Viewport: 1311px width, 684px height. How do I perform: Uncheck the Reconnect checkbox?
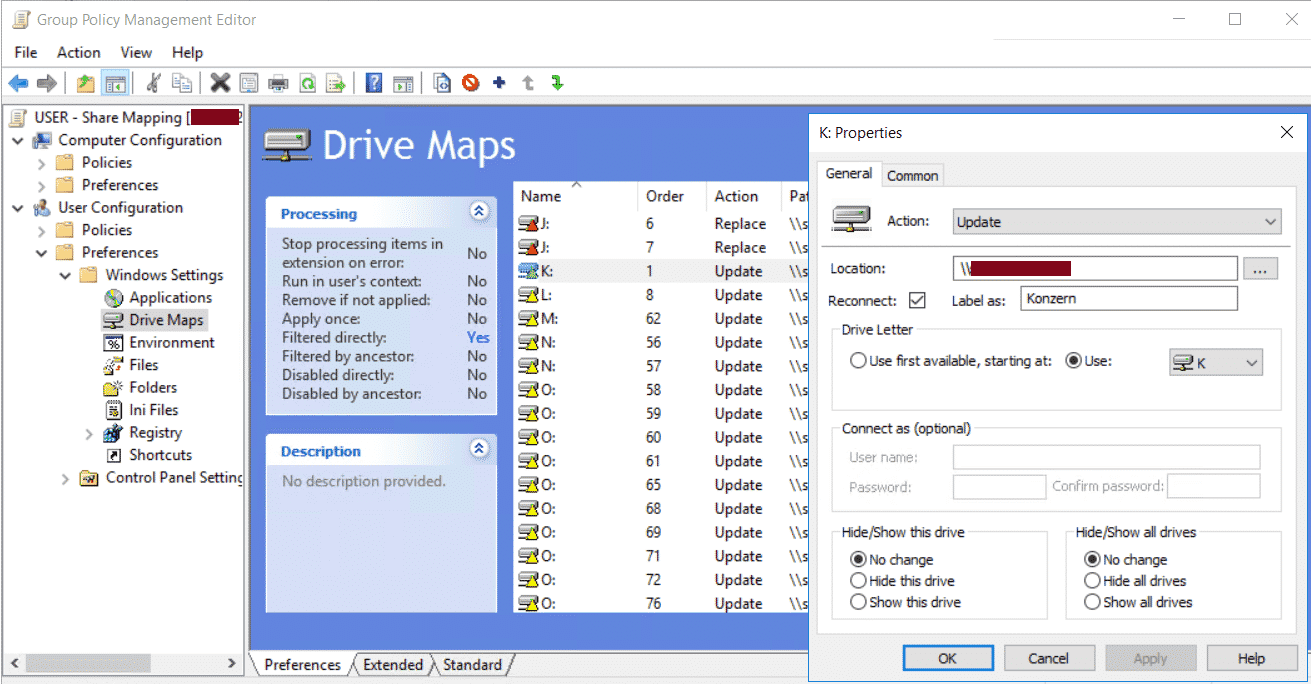click(917, 300)
